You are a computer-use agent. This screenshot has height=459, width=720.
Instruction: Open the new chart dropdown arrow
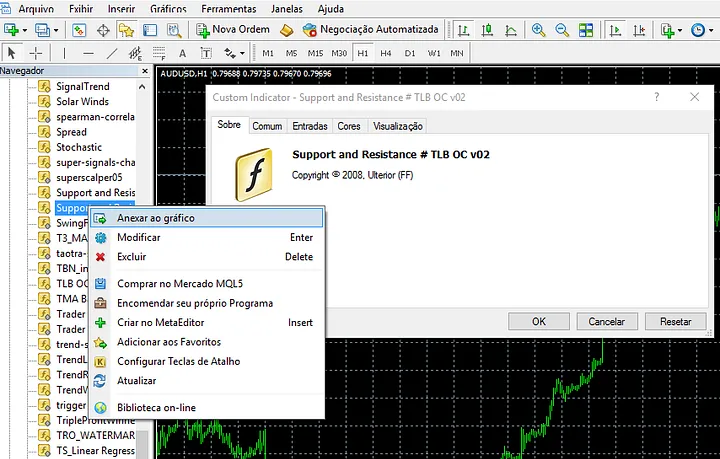point(24,30)
